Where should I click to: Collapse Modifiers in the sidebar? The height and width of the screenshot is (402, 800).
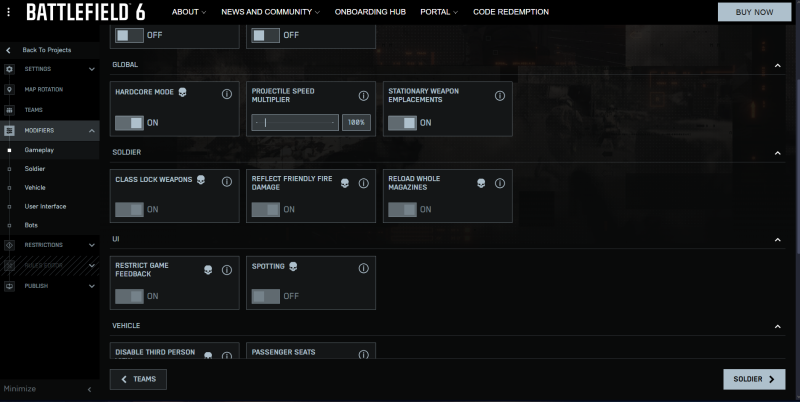(92, 131)
